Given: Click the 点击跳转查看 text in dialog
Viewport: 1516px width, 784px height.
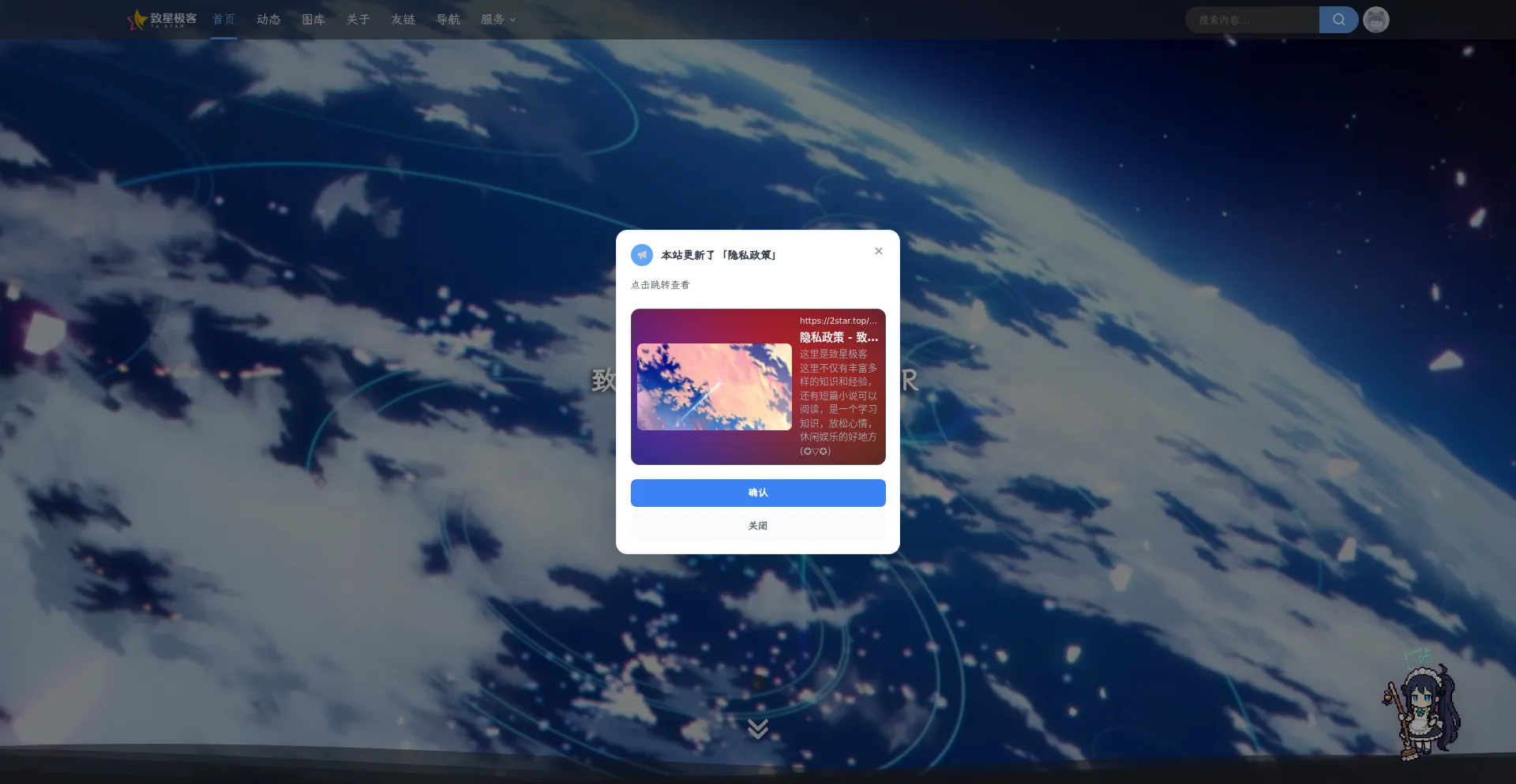Looking at the screenshot, I should [x=660, y=285].
